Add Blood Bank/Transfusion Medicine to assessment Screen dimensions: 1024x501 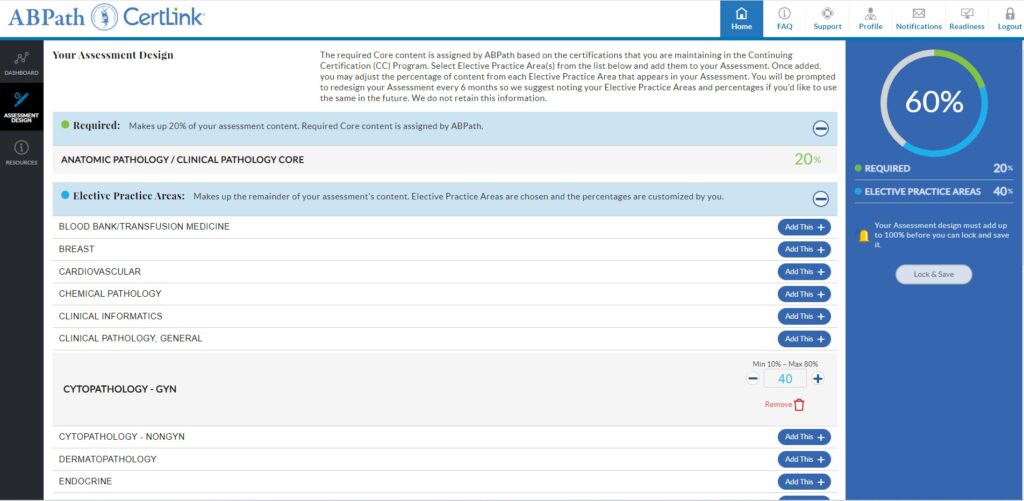[x=804, y=227]
